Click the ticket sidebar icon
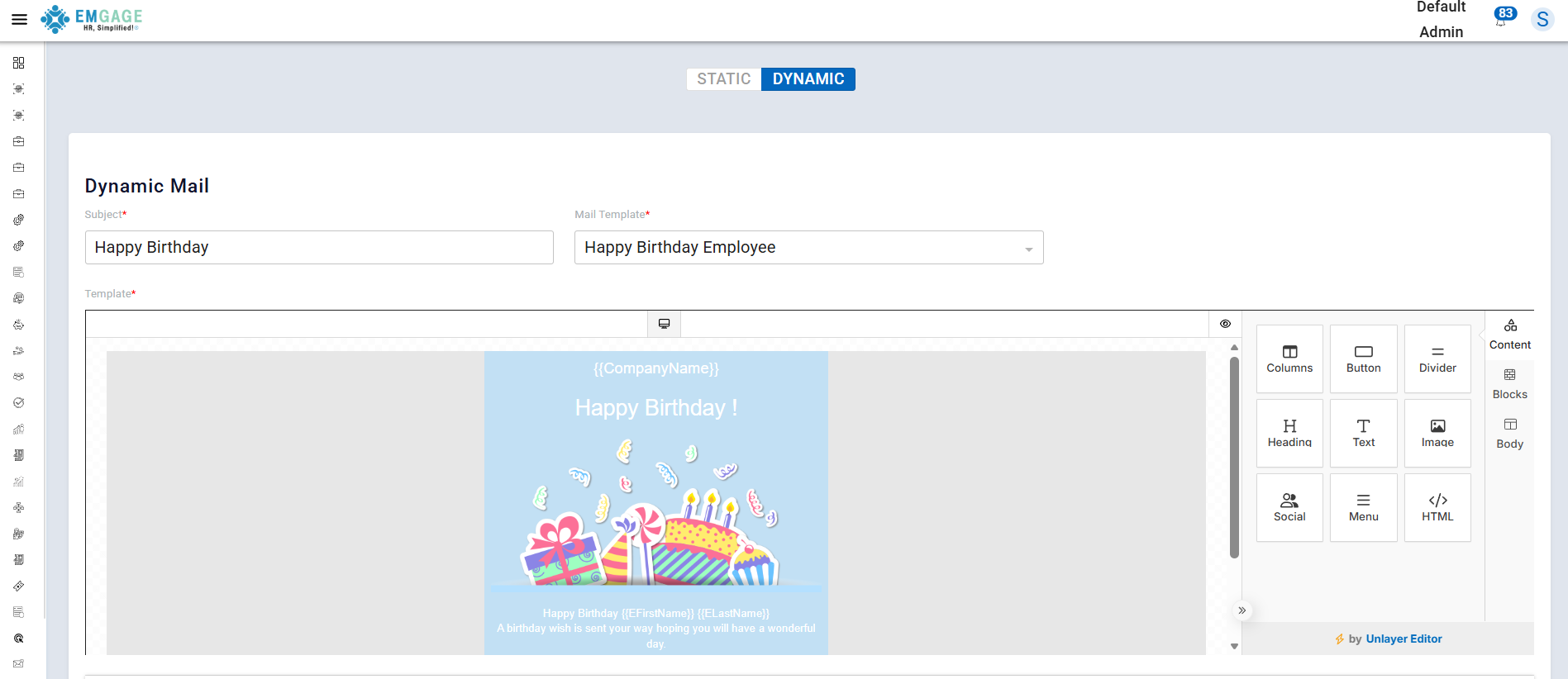The width and height of the screenshot is (1568, 679). 18,586
